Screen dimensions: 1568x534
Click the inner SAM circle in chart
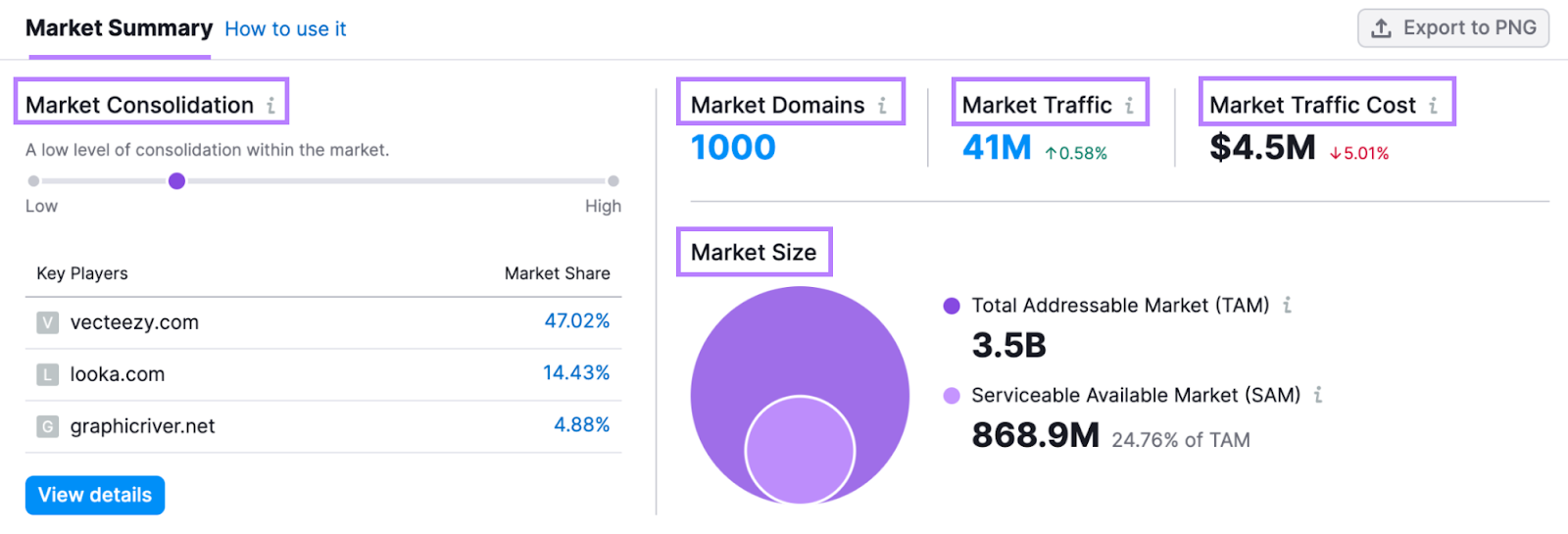(800, 451)
